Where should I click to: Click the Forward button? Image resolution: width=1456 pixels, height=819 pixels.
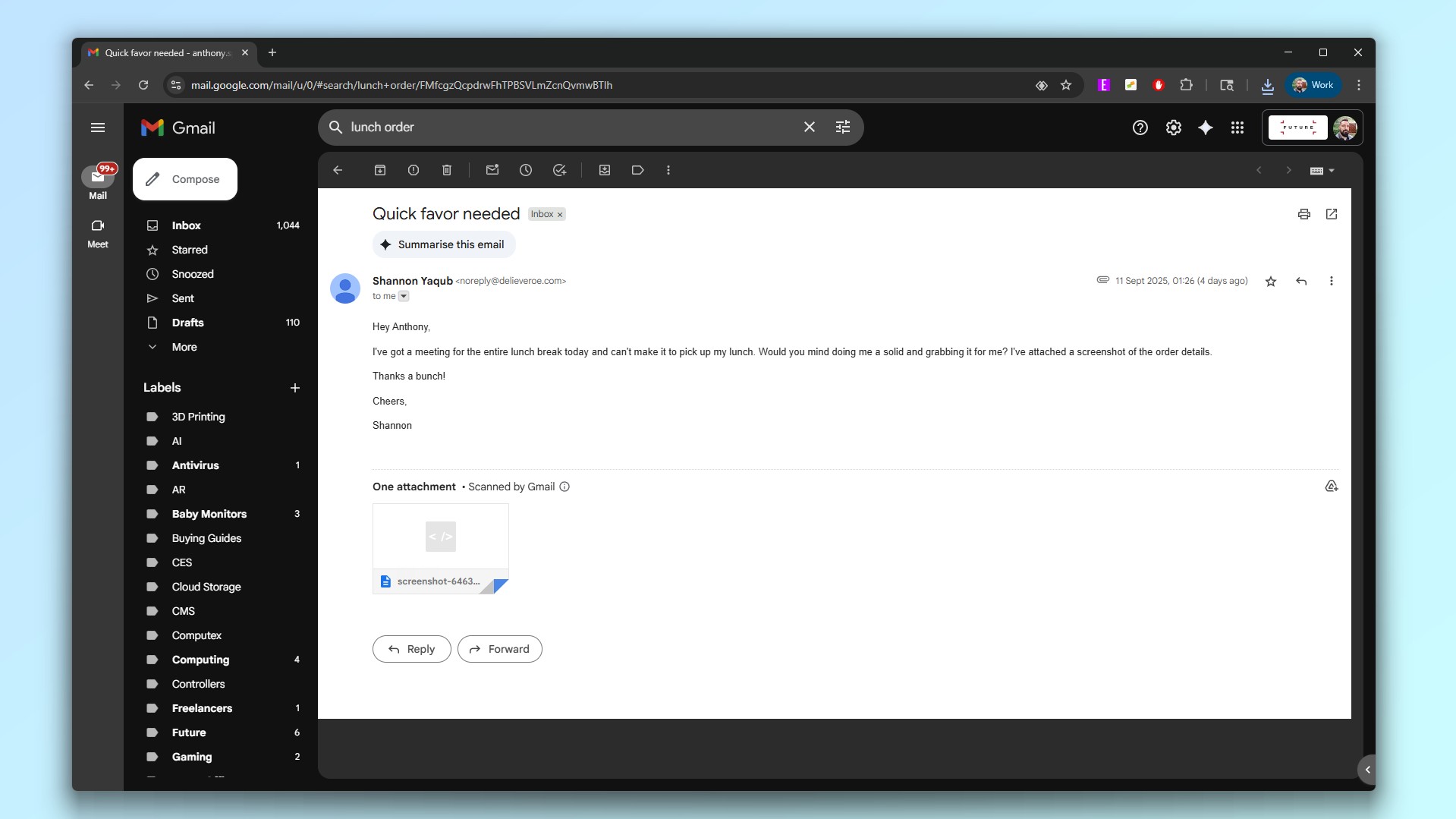coord(499,649)
